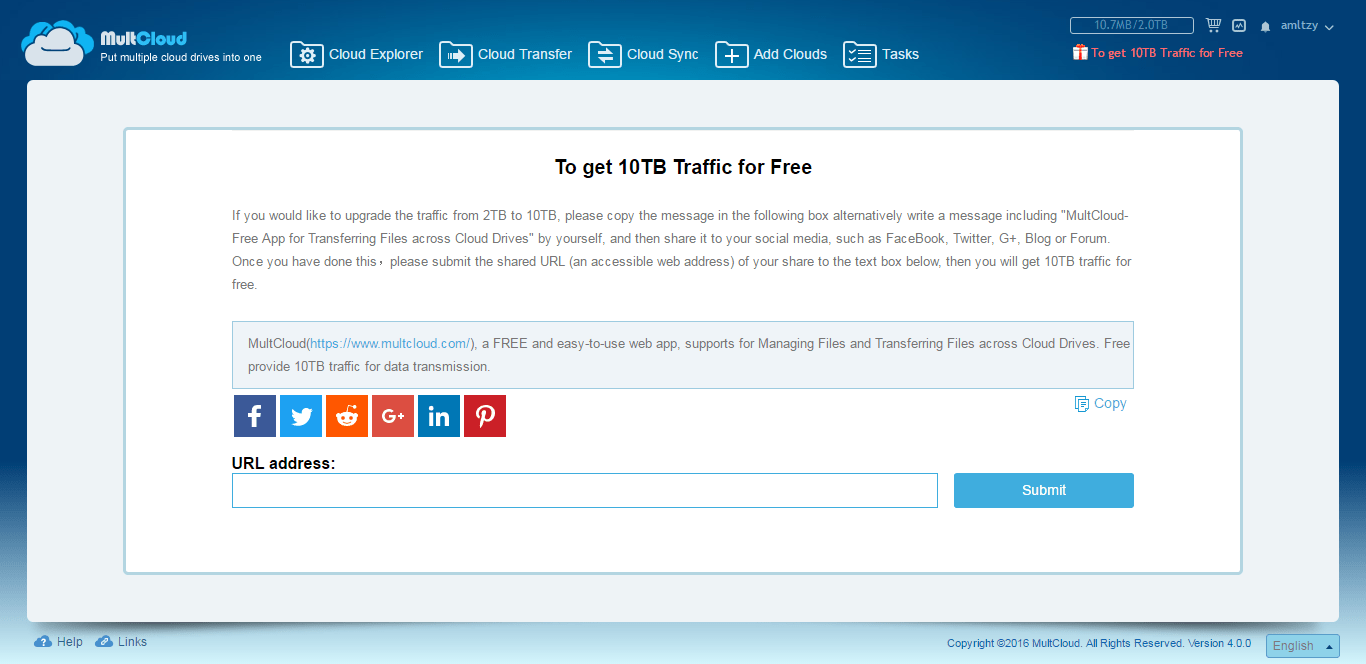Submit the shared URL
The width and height of the screenshot is (1366, 664).
(x=1043, y=490)
